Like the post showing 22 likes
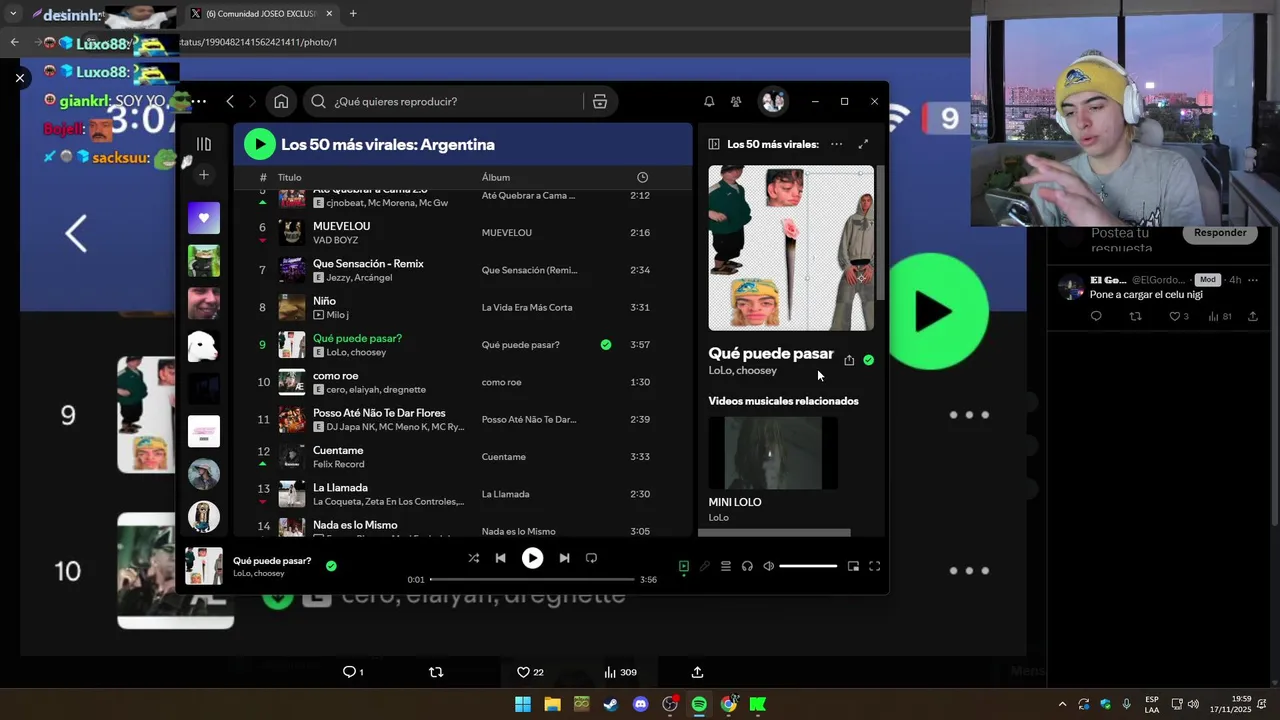 pyautogui.click(x=530, y=672)
